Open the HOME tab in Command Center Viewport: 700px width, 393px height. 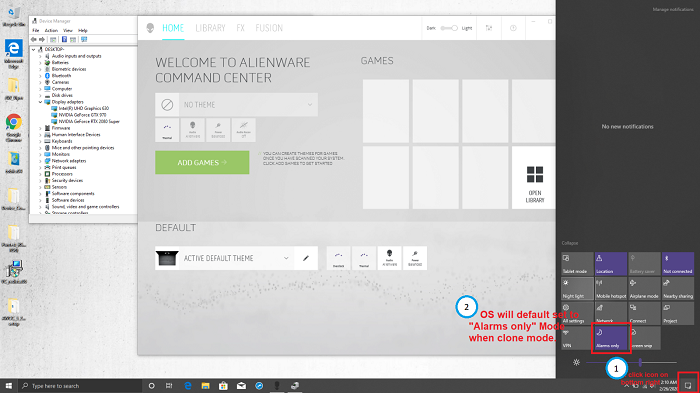tap(173, 28)
